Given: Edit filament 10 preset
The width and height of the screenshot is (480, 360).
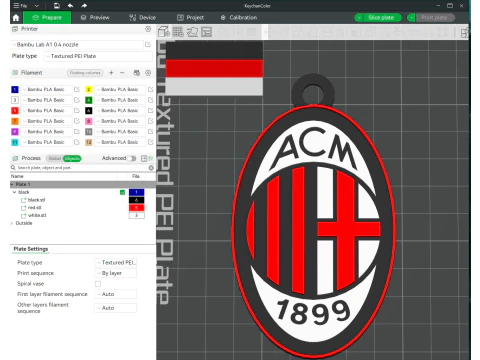Looking at the screenshot, I should coord(150,132).
